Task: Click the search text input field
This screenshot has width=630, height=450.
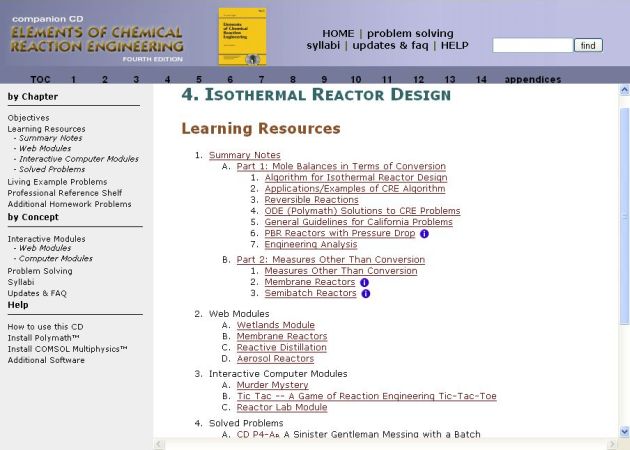Action: point(533,46)
